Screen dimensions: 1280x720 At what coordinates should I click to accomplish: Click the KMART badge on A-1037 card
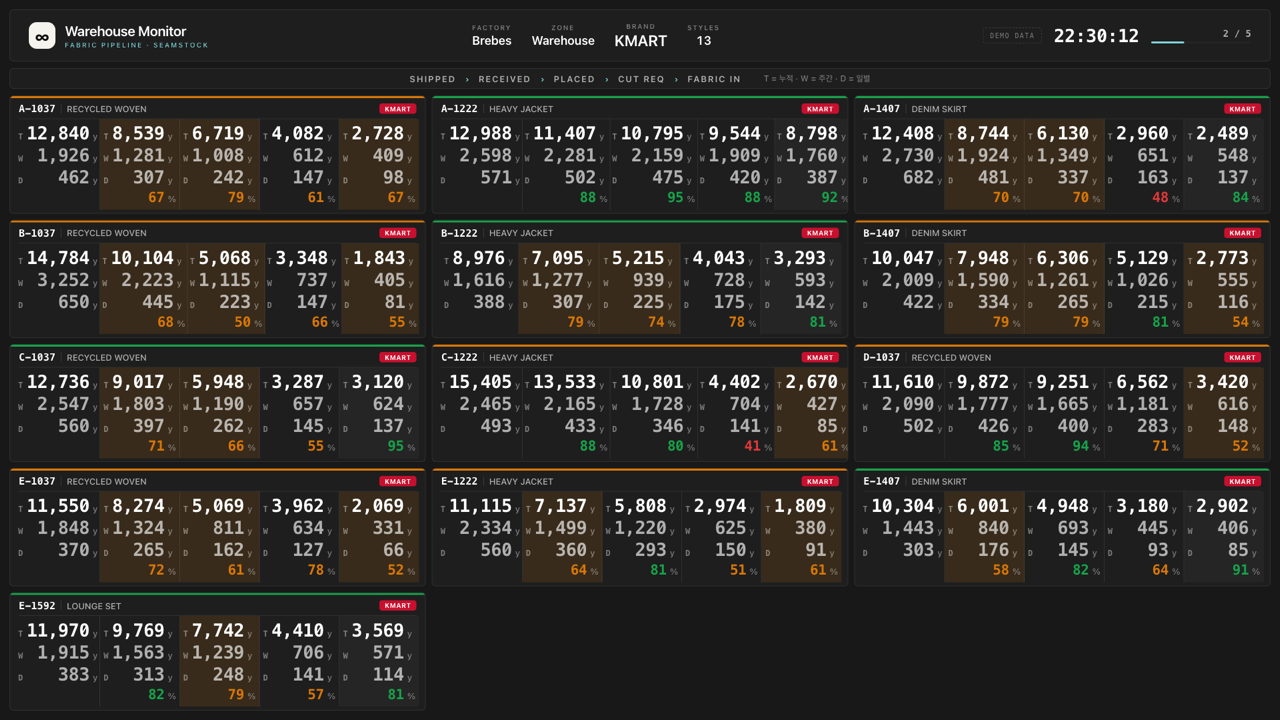[397, 109]
